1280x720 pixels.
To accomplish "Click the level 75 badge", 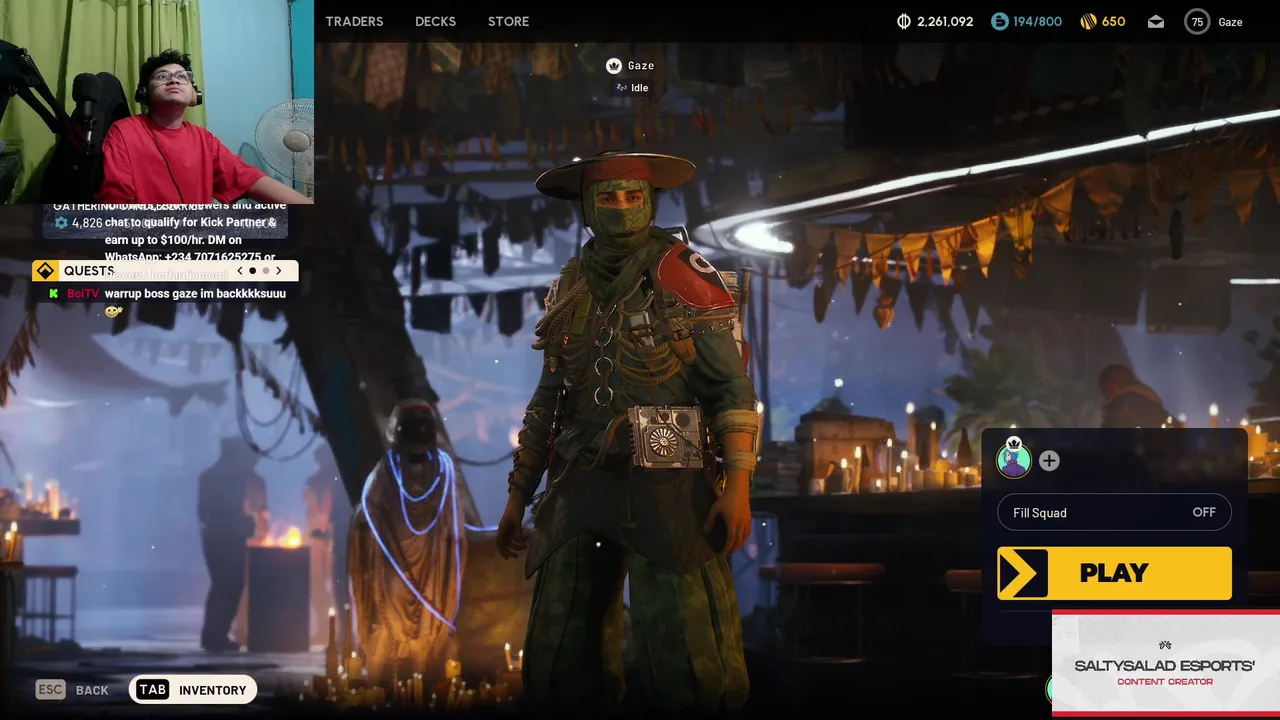I will pos(1197,21).
